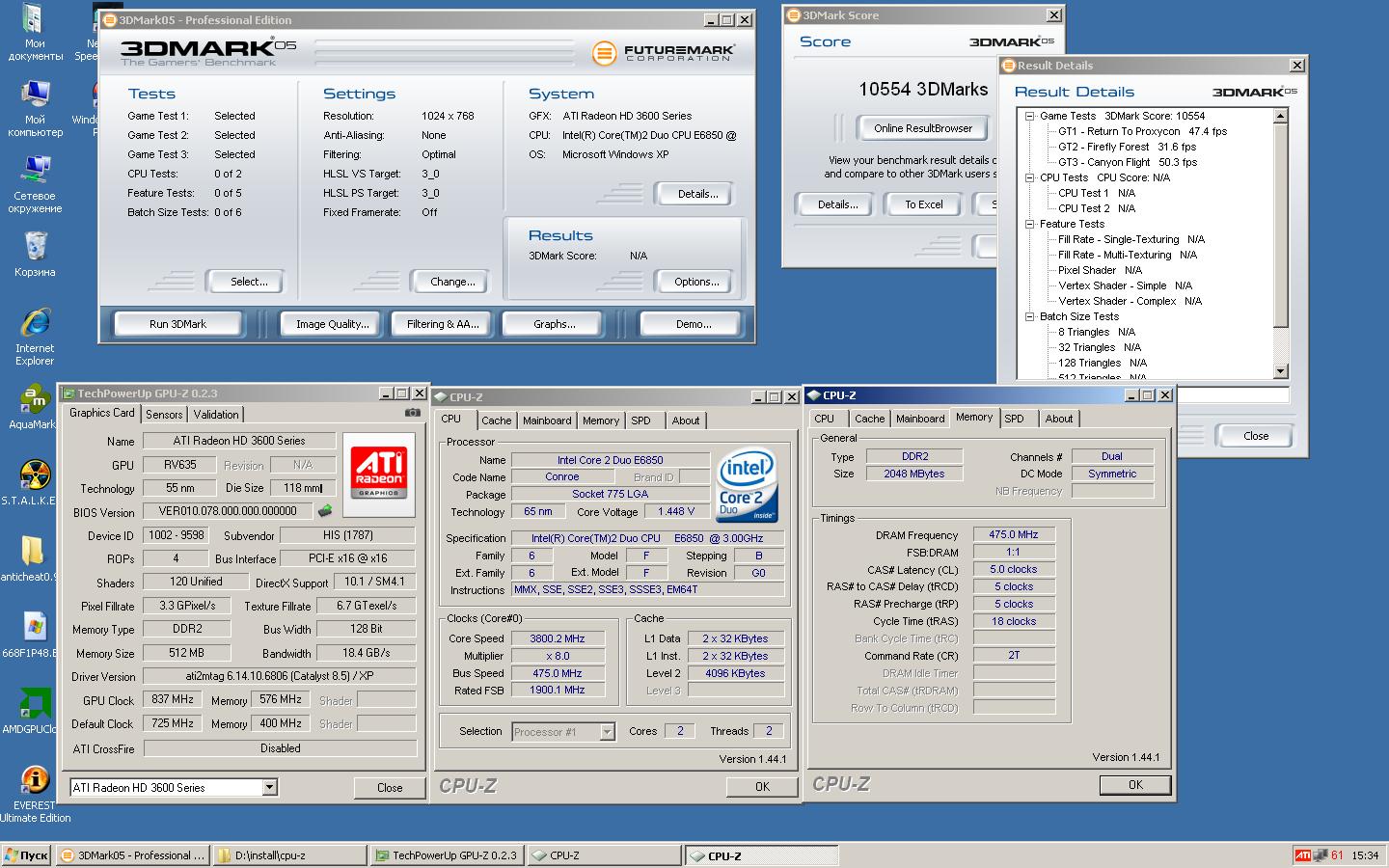Click OK in the CPU-Z Memory window
This screenshot has width=1389, height=868.
click(1135, 785)
